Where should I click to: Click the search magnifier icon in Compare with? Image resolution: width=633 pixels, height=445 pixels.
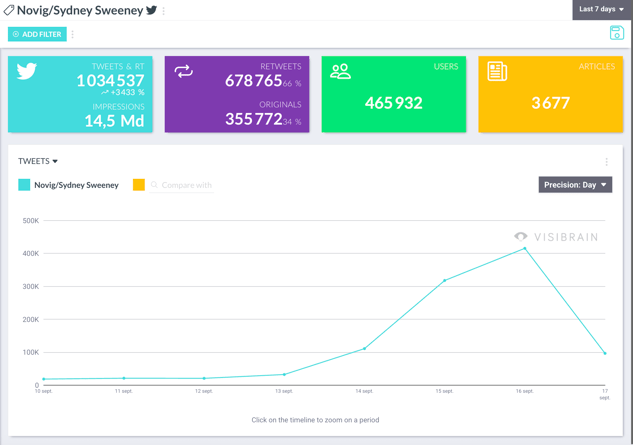154,185
